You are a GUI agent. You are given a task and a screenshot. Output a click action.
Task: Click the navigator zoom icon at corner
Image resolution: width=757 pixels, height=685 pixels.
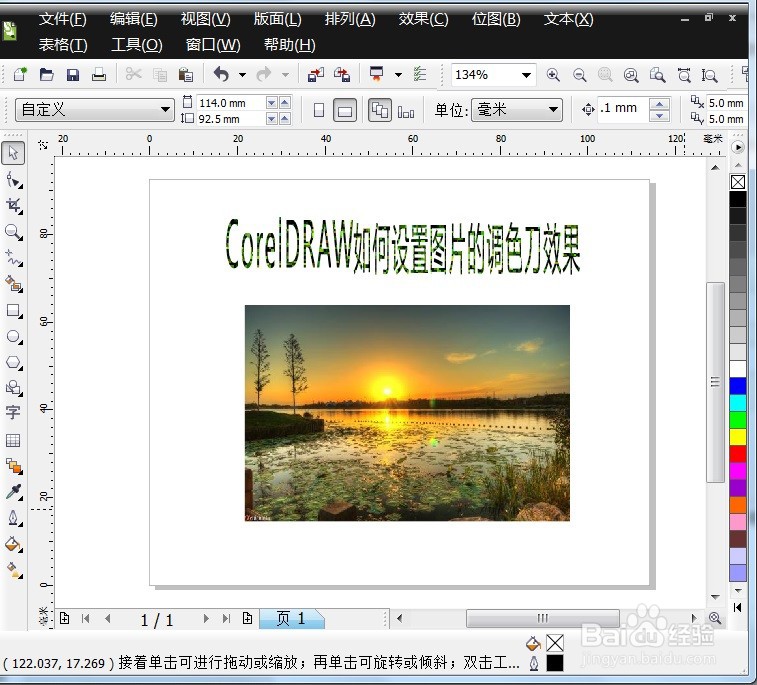click(x=715, y=618)
